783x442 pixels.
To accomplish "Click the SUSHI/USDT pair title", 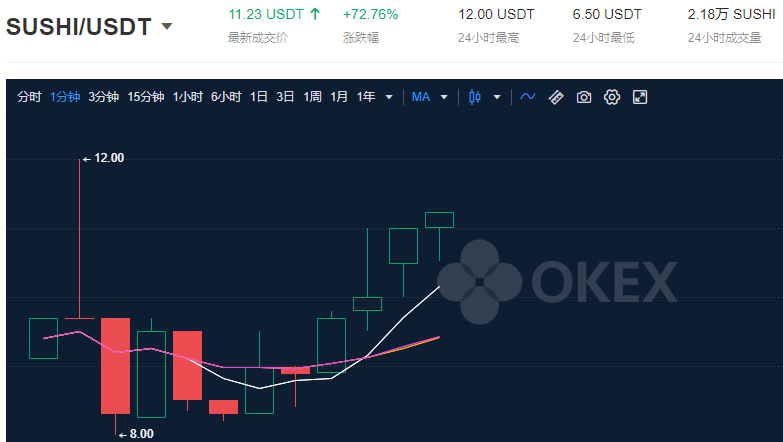I will [78, 26].
